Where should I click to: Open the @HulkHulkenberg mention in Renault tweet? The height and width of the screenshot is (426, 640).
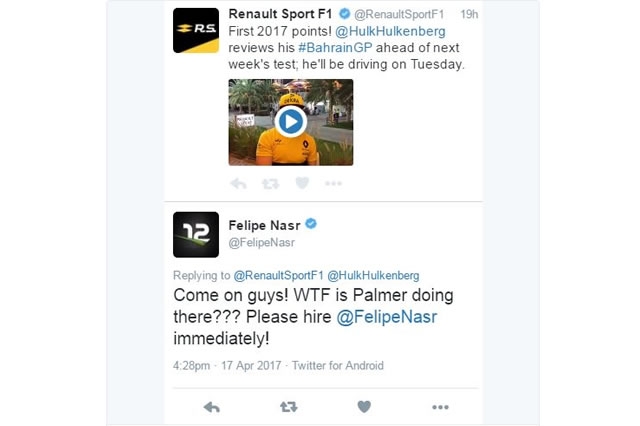pos(391,31)
